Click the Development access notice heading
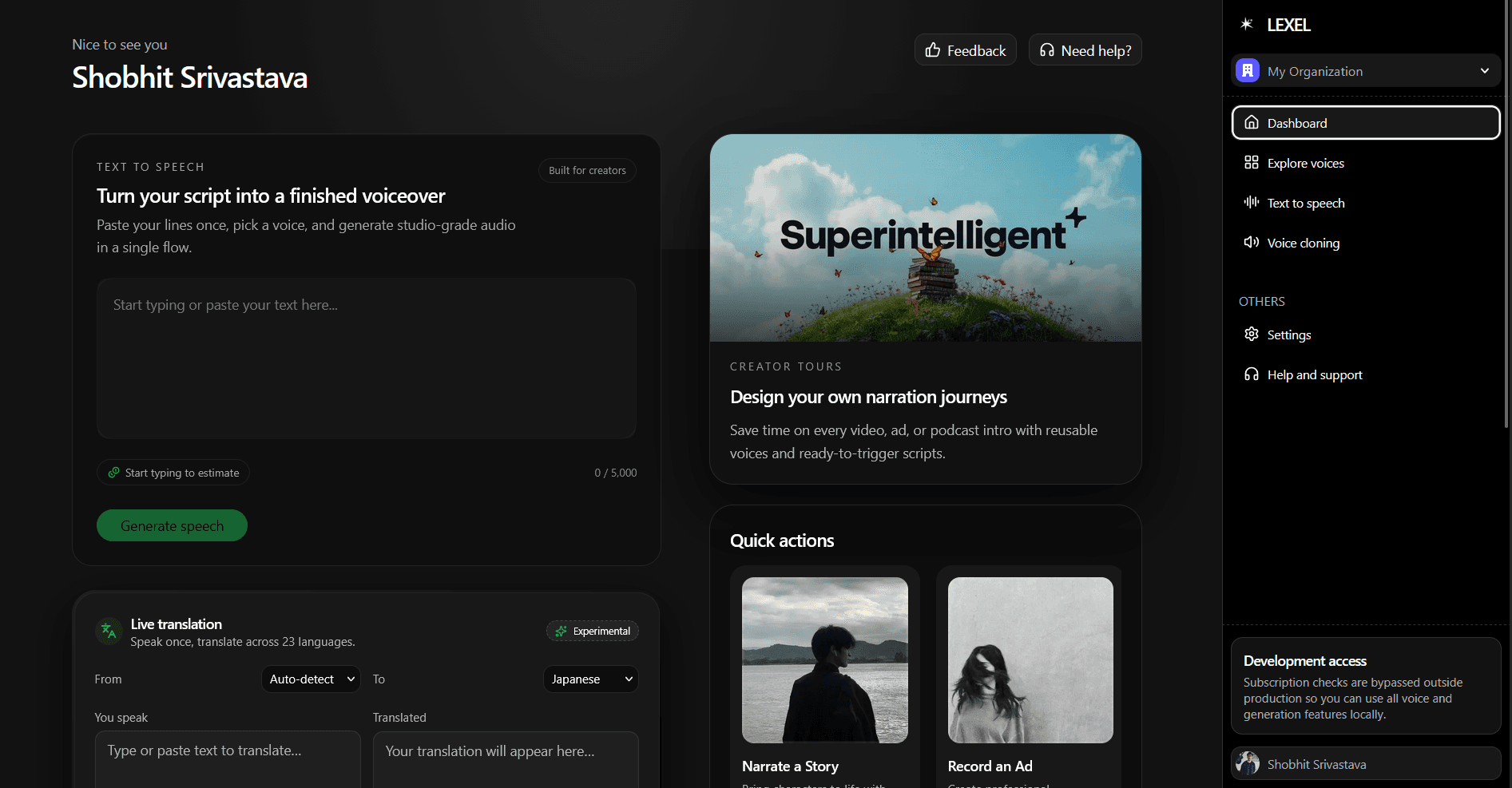This screenshot has height=788, width=1512. (x=1304, y=660)
